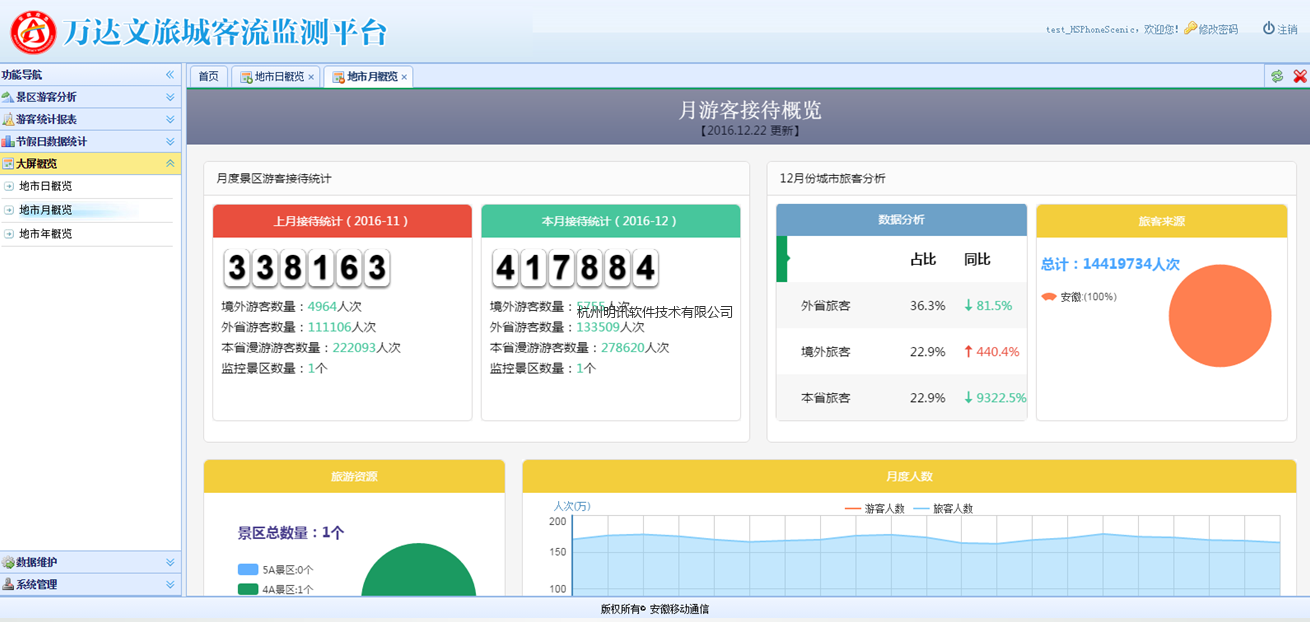Click the 417884 flip counter
Viewport: 1310px width, 622px height.
pyautogui.click(x=575, y=268)
